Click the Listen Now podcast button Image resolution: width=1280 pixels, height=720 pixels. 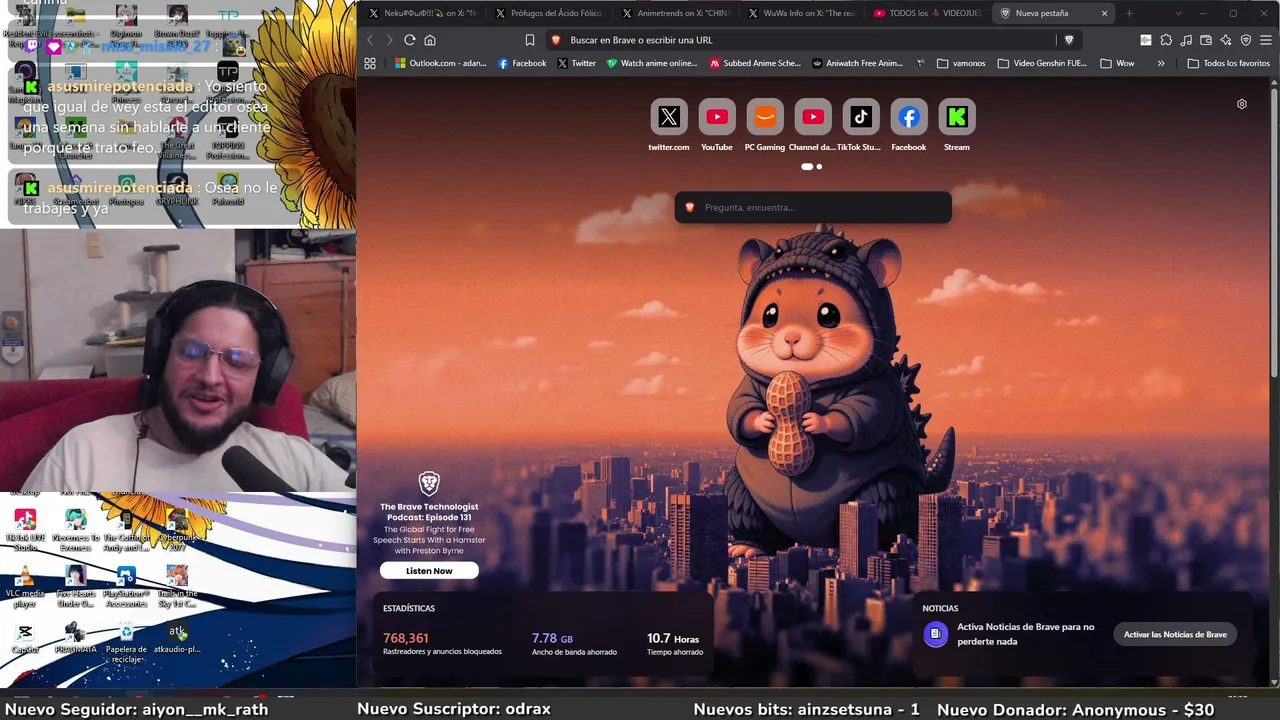(429, 571)
